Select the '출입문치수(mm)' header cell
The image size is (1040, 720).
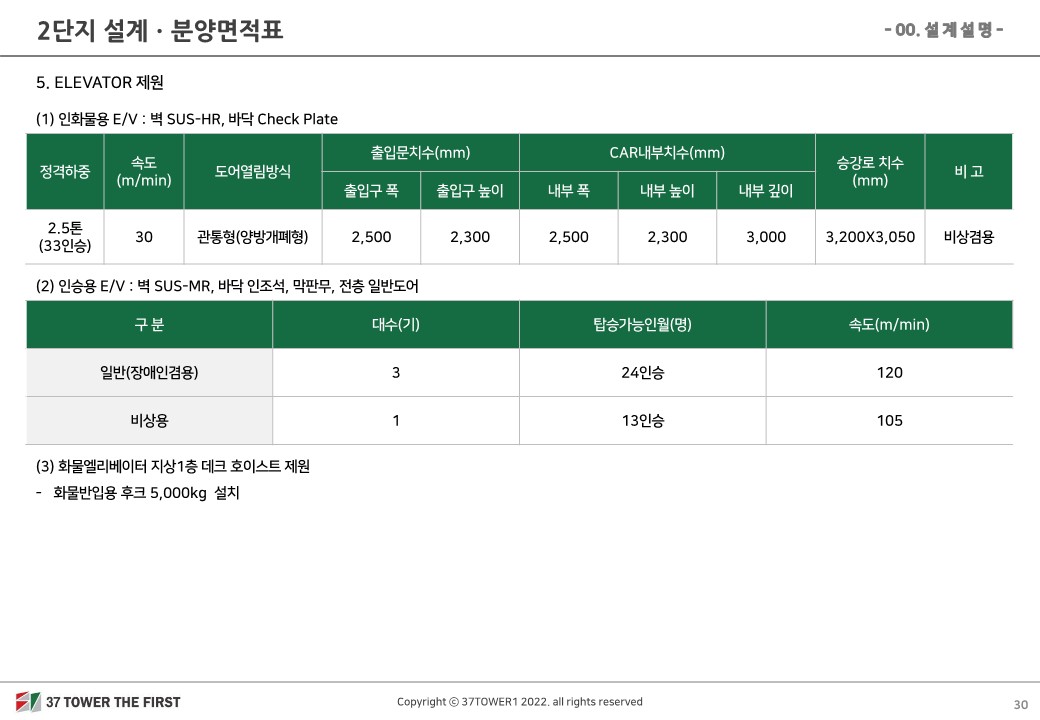tap(420, 153)
